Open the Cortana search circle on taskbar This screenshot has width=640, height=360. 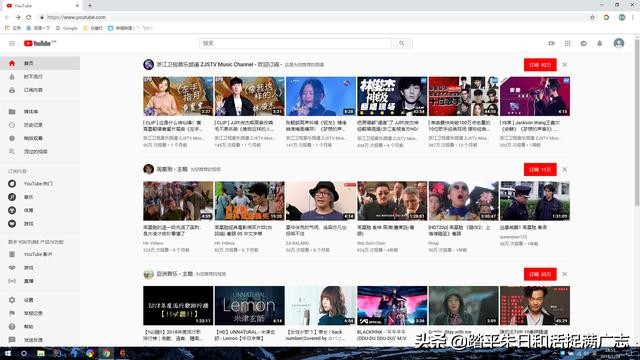tap(24, 353)
